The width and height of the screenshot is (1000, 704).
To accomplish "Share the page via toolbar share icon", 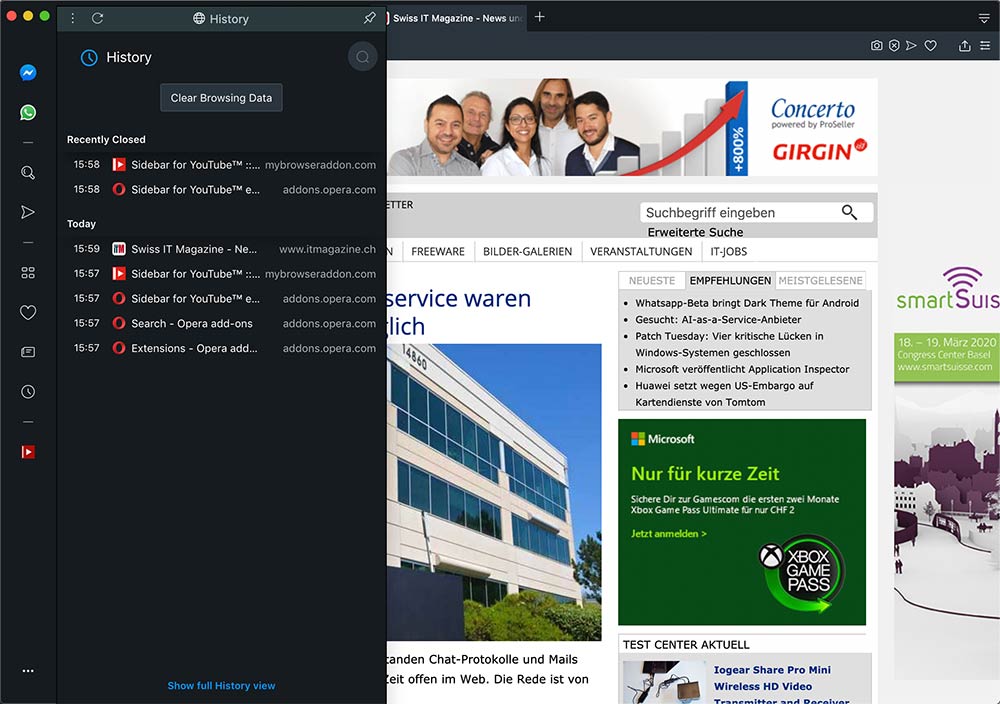I will click(965, 45).
